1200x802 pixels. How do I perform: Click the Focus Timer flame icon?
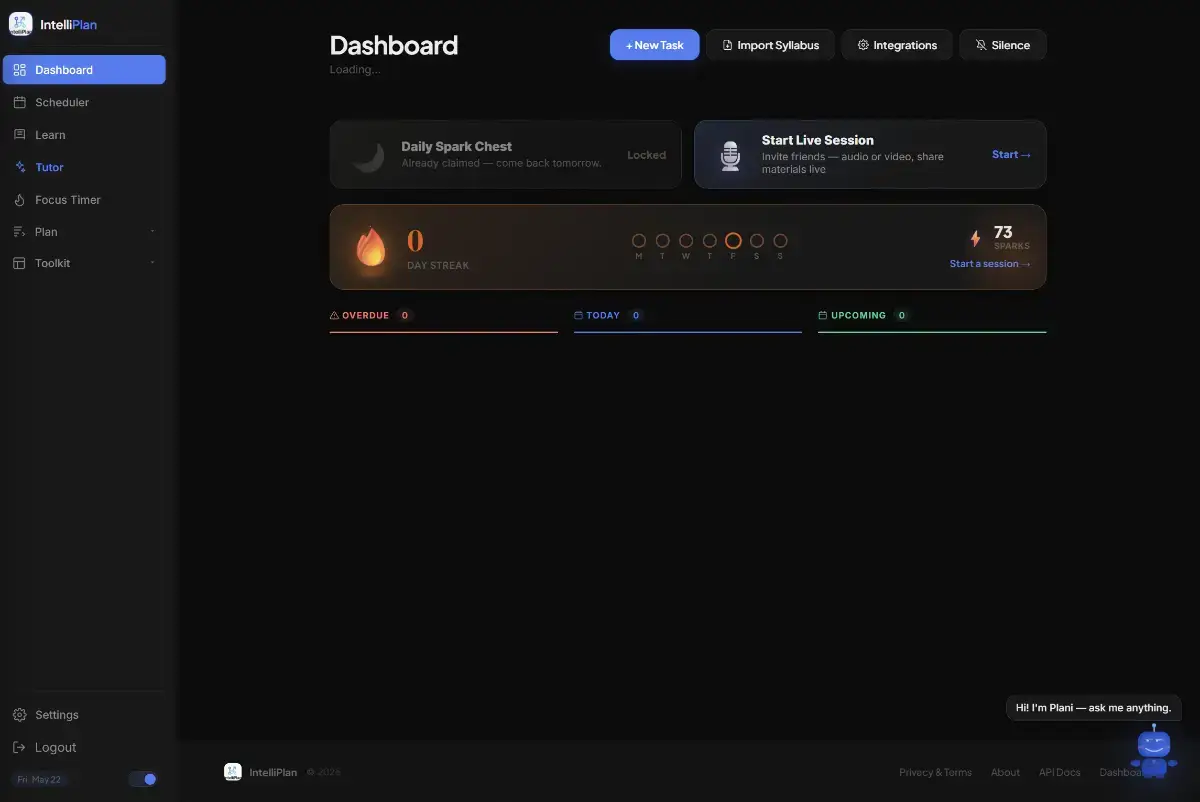[x=20, y=199]
